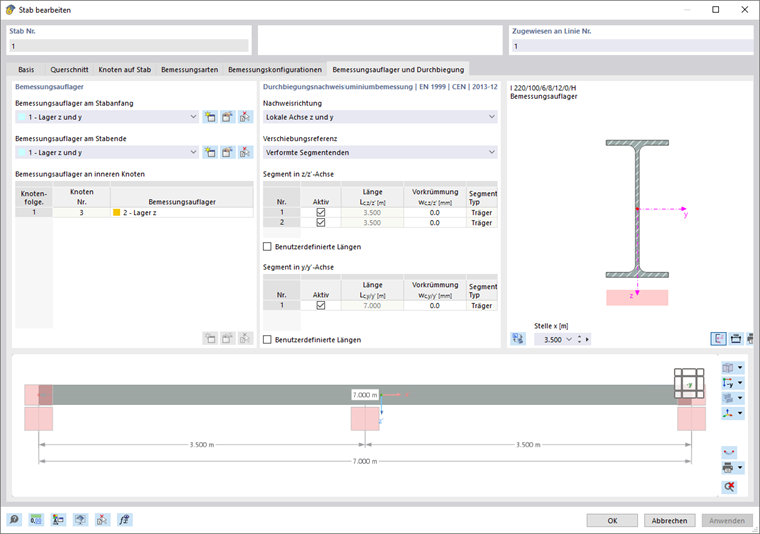
Task: Click the print graphic icon
Action: 728,468
